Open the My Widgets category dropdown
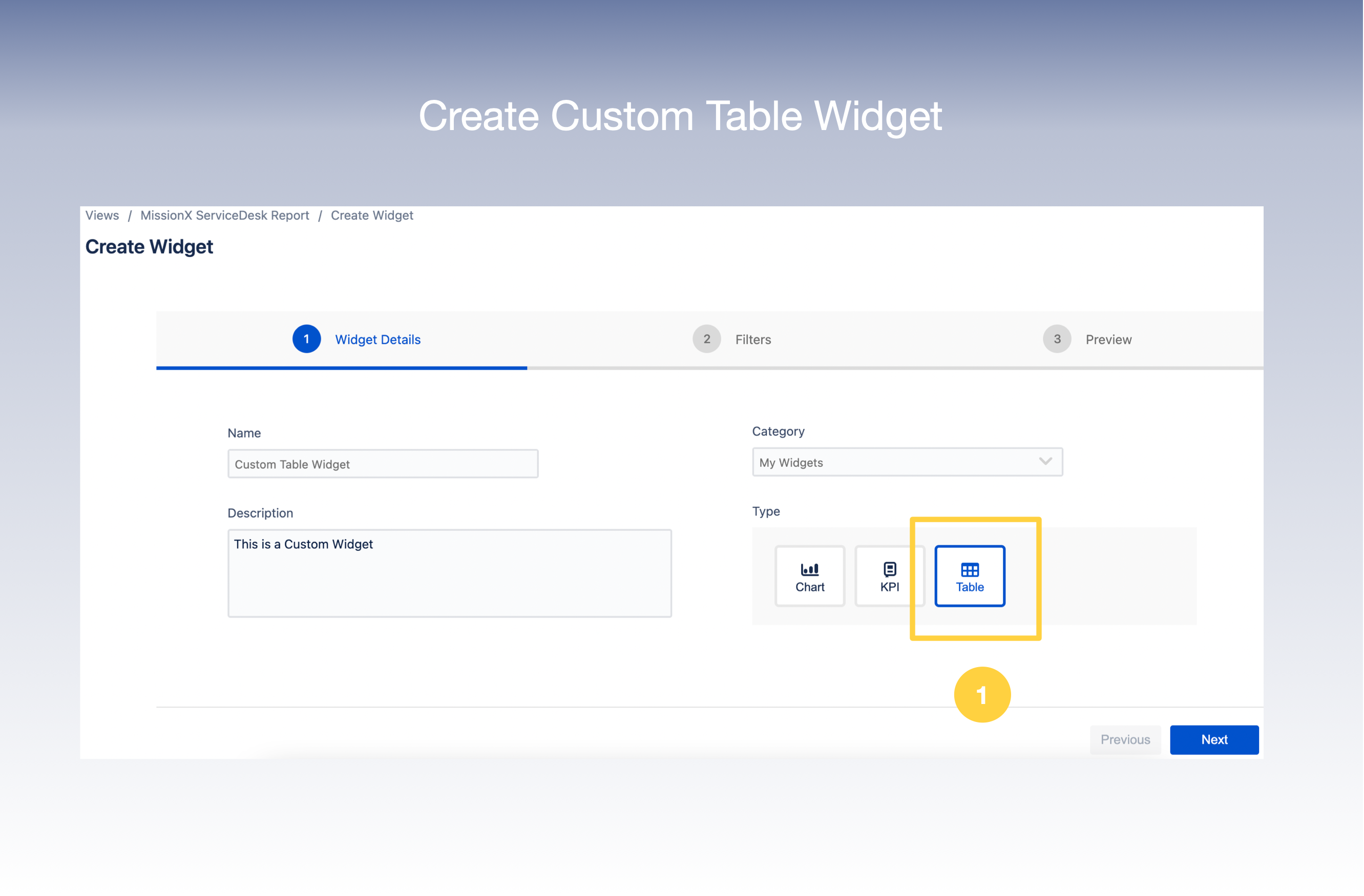The height and width of the screenshot is (896, 1364). pos(907,462)
